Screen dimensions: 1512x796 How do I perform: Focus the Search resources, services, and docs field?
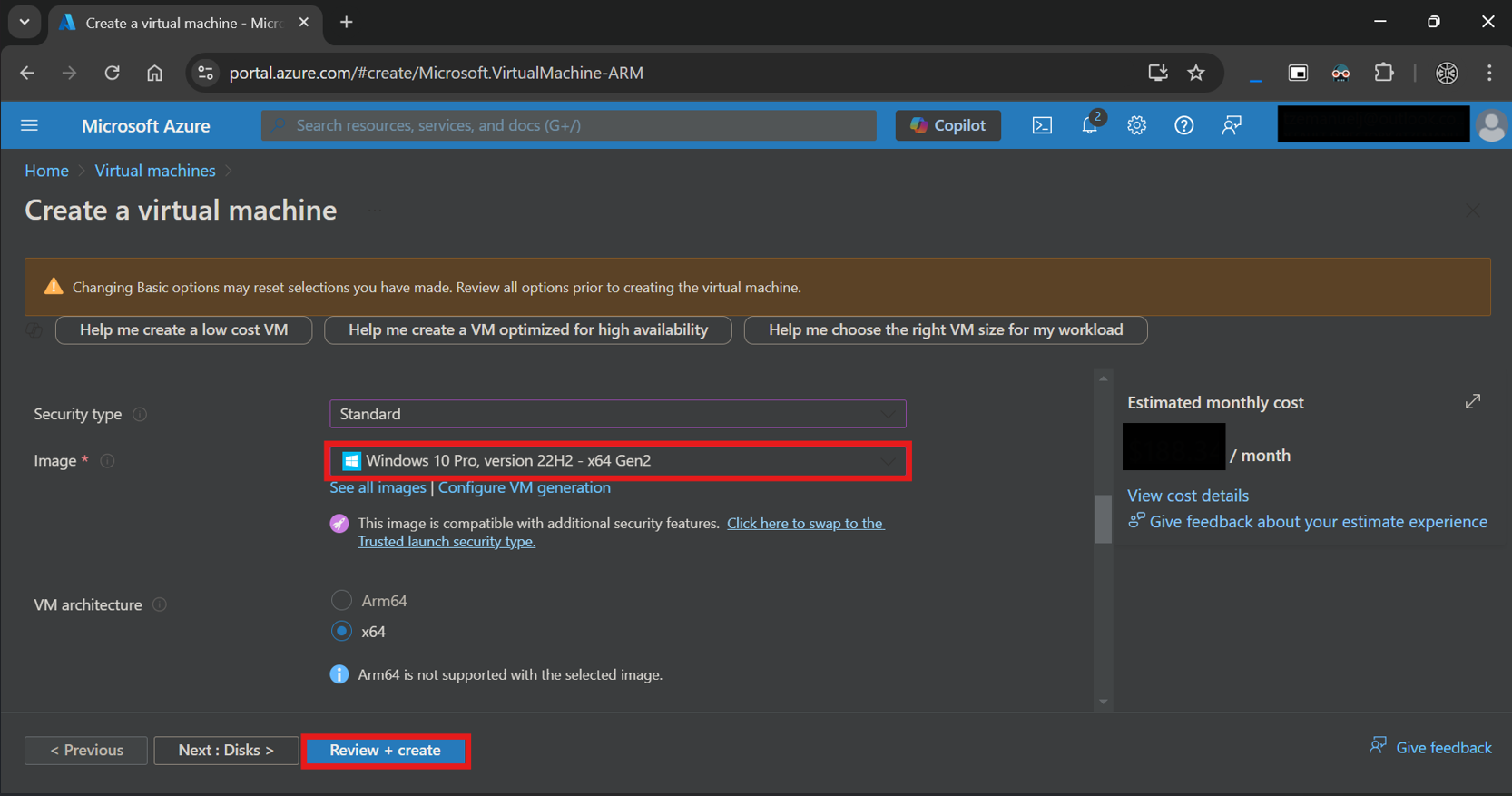(x=569, y=125)
